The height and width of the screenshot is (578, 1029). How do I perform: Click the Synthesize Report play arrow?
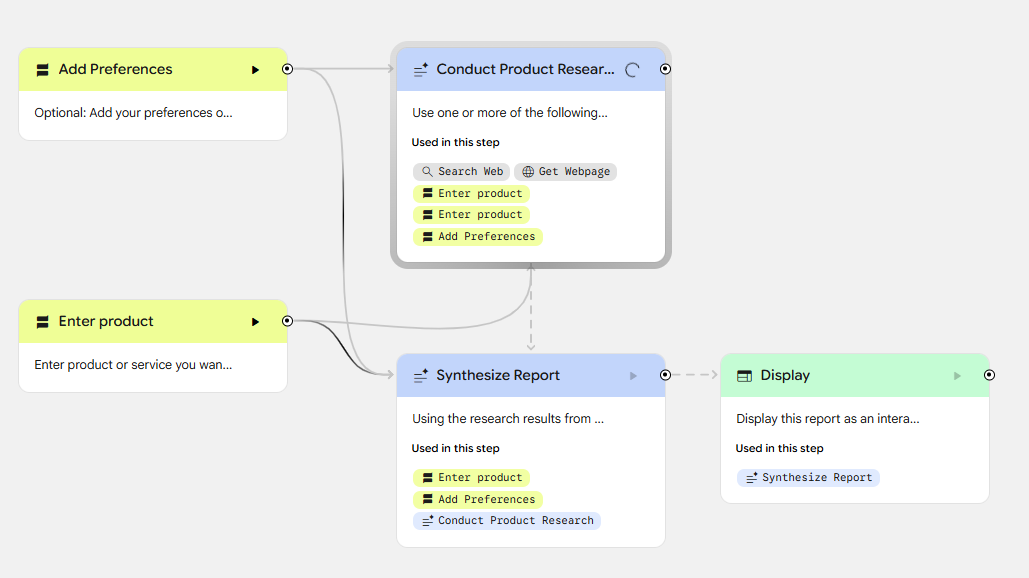pyautogui.click(x=633, y=376)
